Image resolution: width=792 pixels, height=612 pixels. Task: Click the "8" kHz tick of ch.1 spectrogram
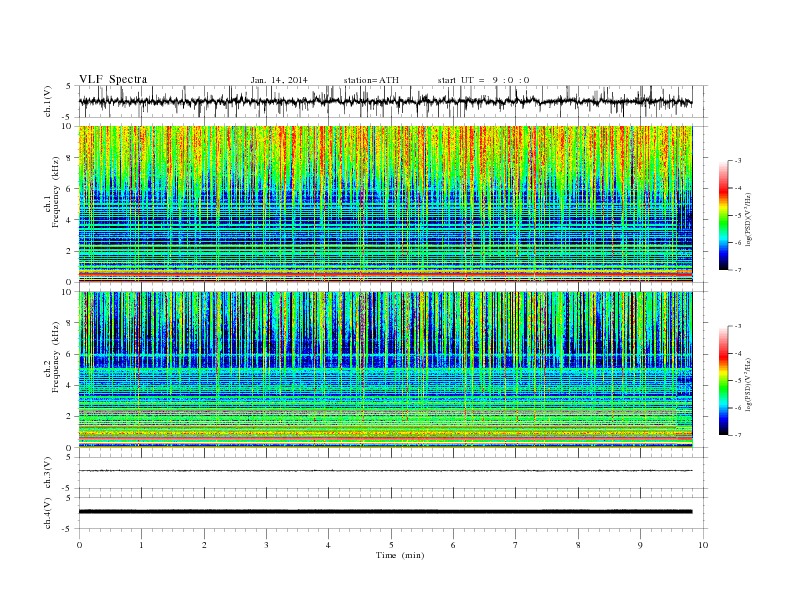69,158
